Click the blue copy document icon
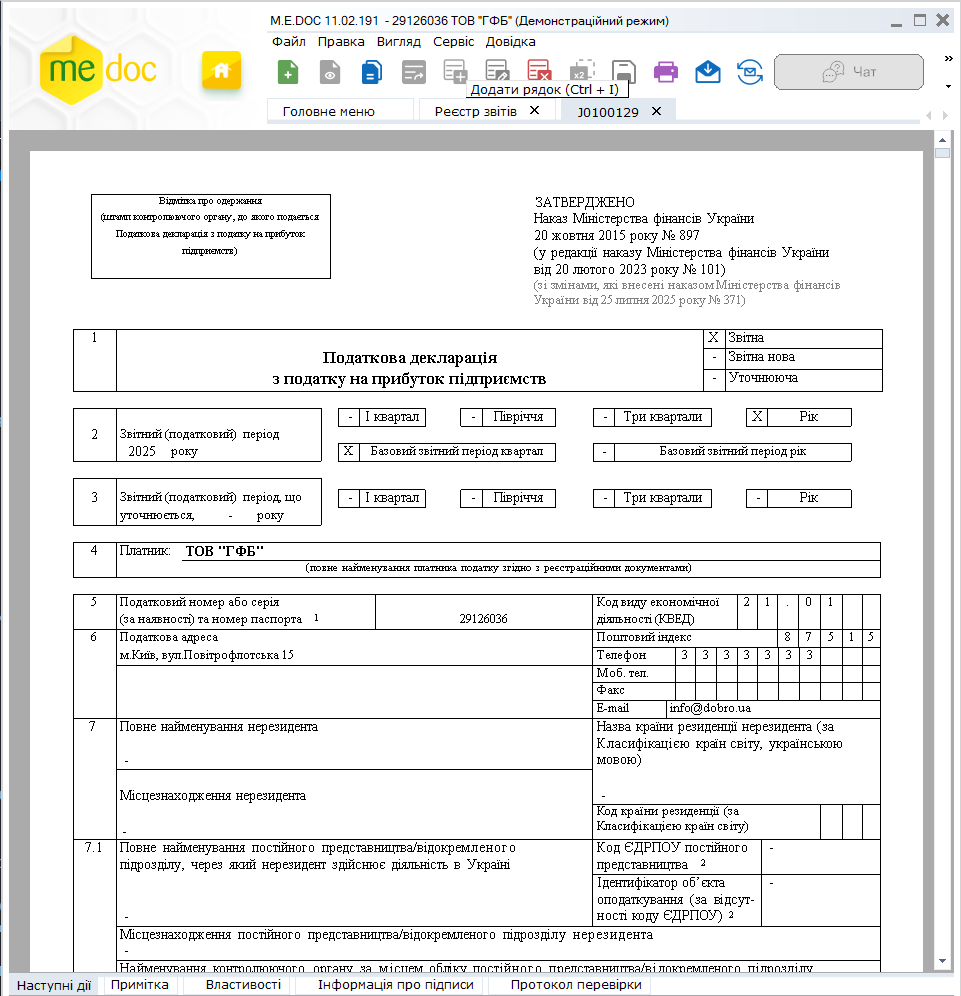The image size is (961, 996). [x=371, y=72]
